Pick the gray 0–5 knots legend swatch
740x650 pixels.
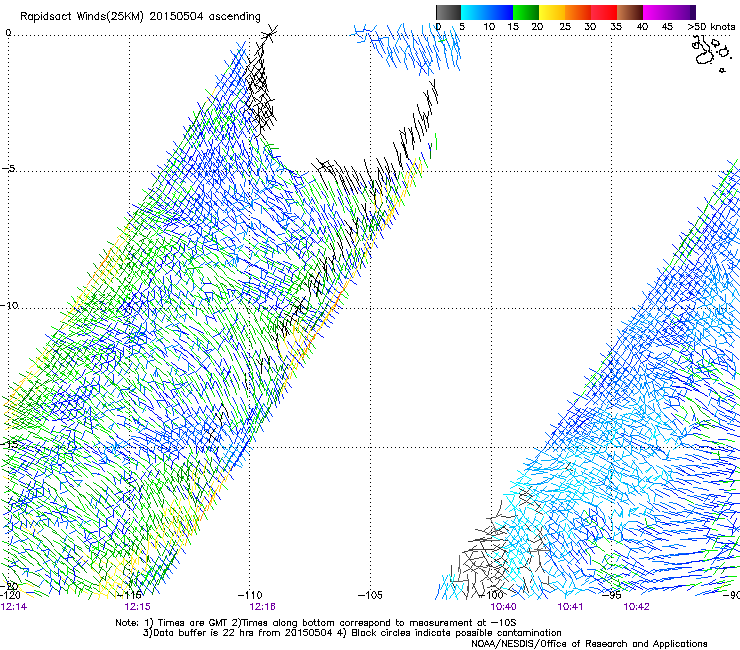coord(448,12)
